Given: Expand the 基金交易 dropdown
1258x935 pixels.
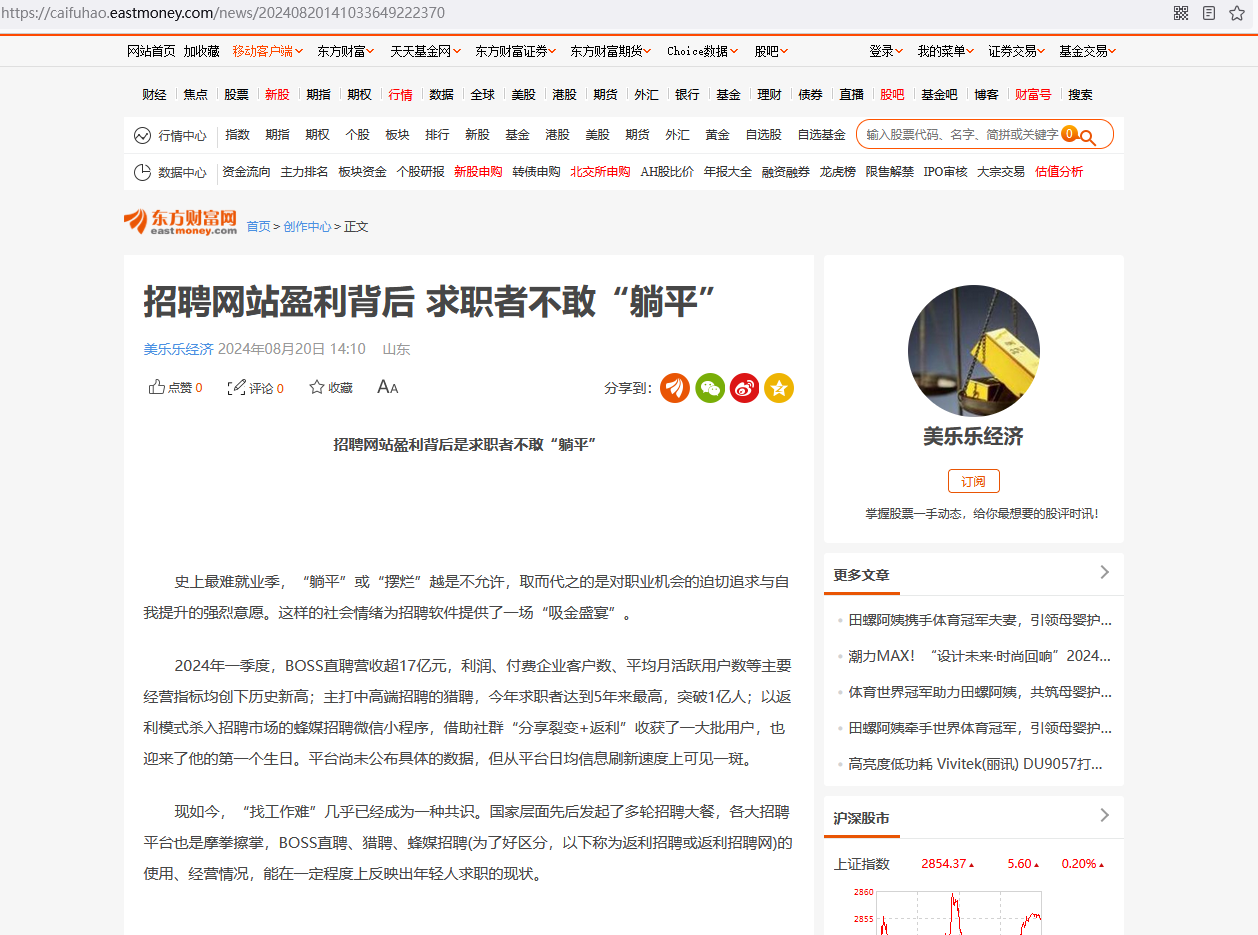Looking at the screenshot, I should [1088, 51].
